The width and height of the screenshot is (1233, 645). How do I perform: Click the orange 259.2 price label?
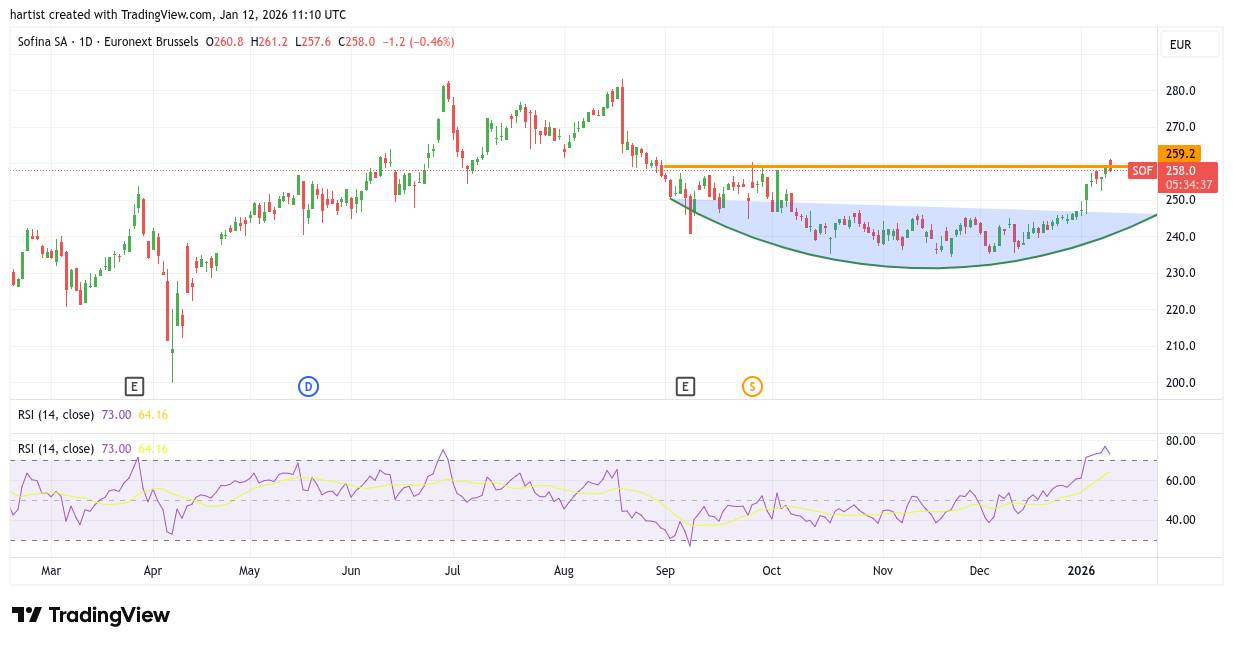tap(1180, 154)
